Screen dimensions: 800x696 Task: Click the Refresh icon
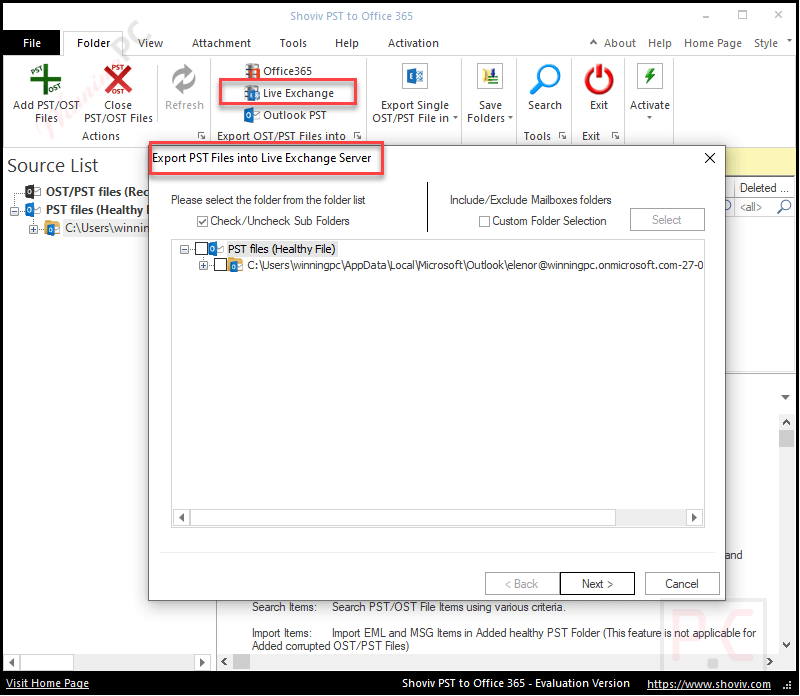[184, 80]
